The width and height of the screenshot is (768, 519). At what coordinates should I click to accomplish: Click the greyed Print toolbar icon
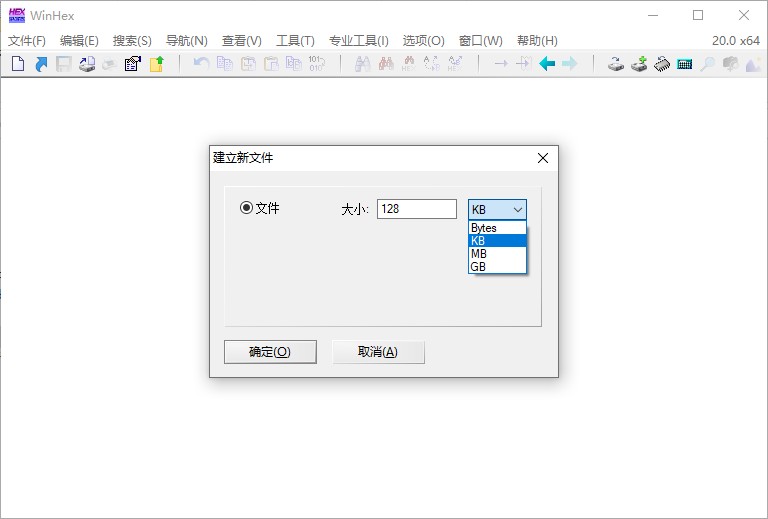pyautogui.click(x=110, y=64)
